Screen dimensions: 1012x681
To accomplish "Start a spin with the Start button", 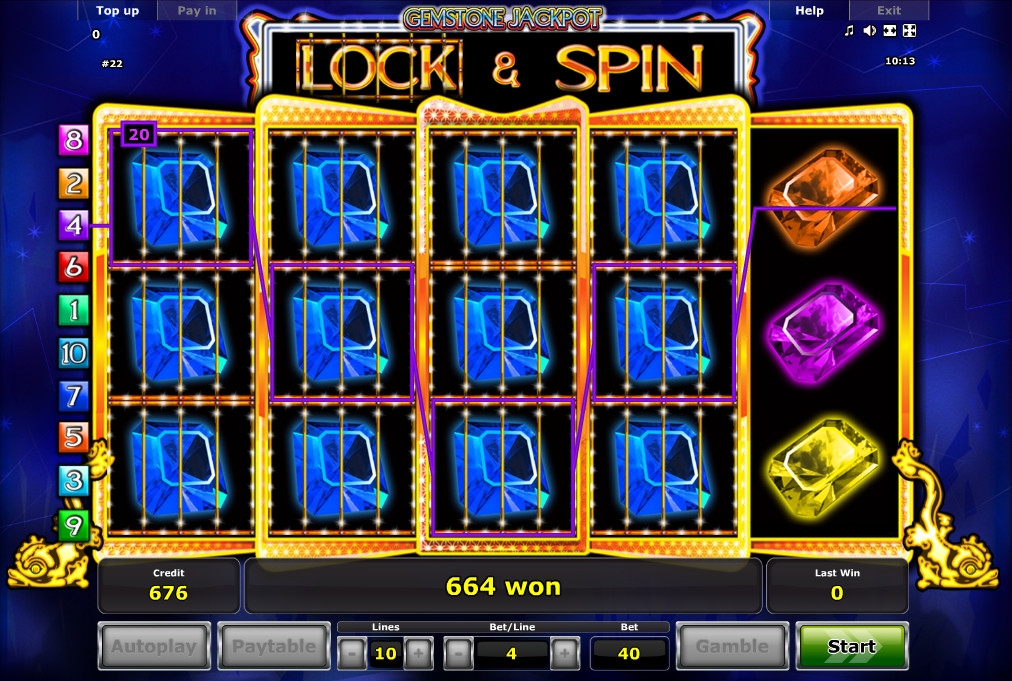I will click(852, 646).
